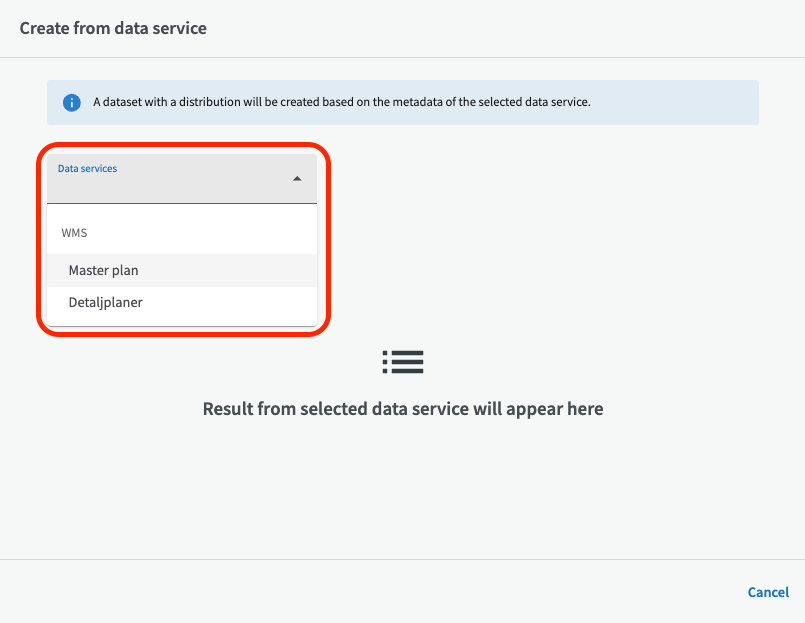Collapse the Data services dropdown arrow
This screenshot has width=805, height=623.
point(297,179)
